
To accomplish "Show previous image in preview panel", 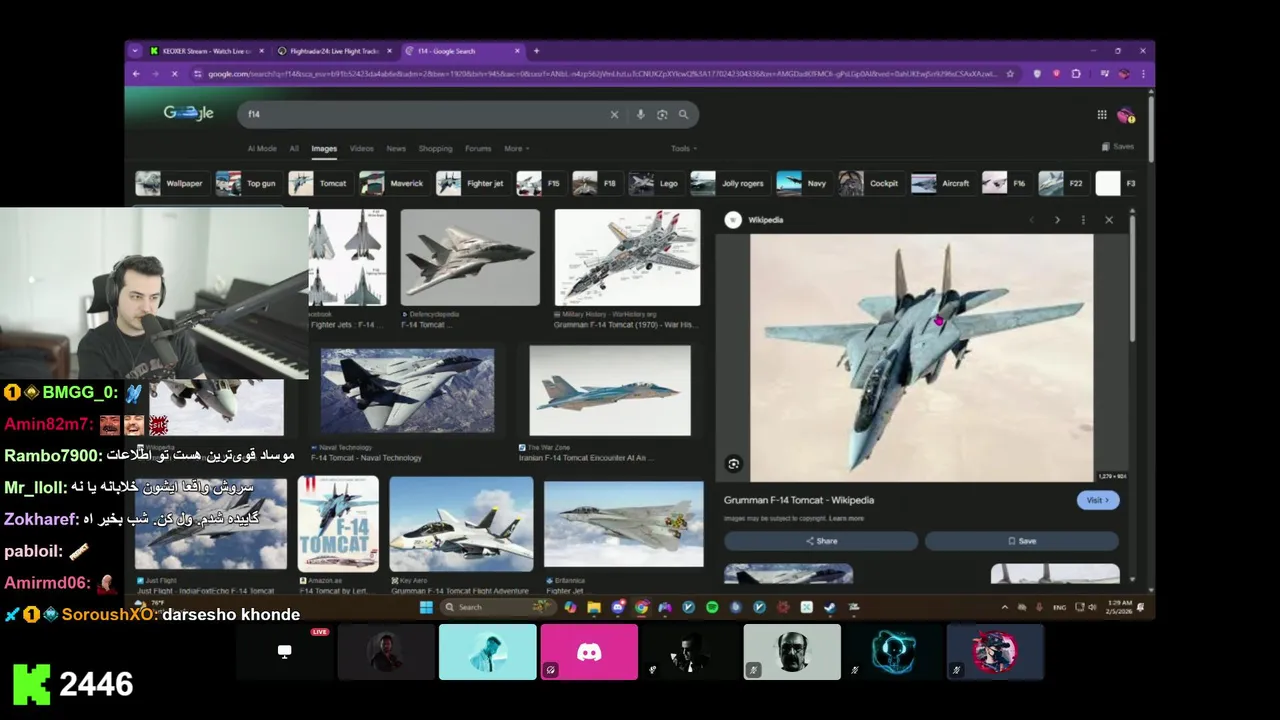I will (1032, 220).
